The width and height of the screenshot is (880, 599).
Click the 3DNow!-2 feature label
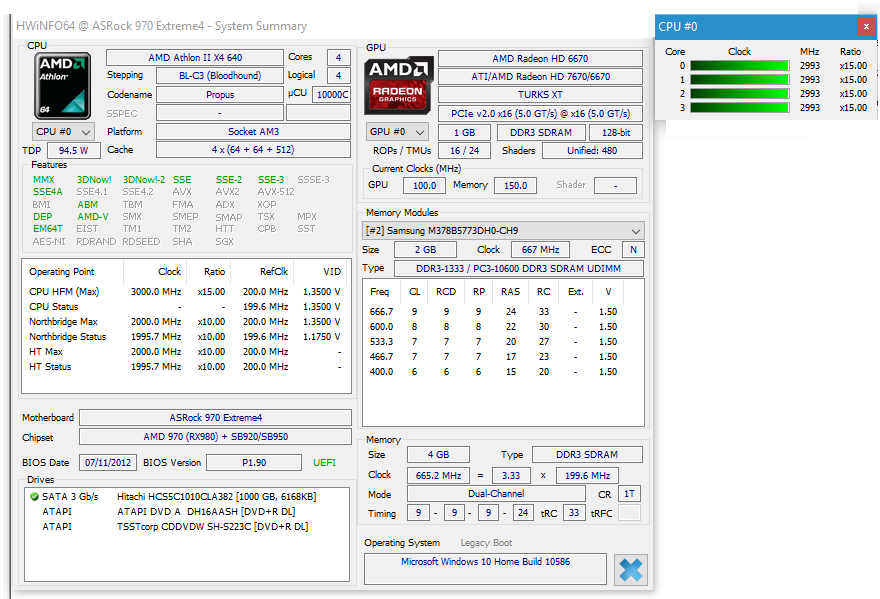[x=144, y=180]
